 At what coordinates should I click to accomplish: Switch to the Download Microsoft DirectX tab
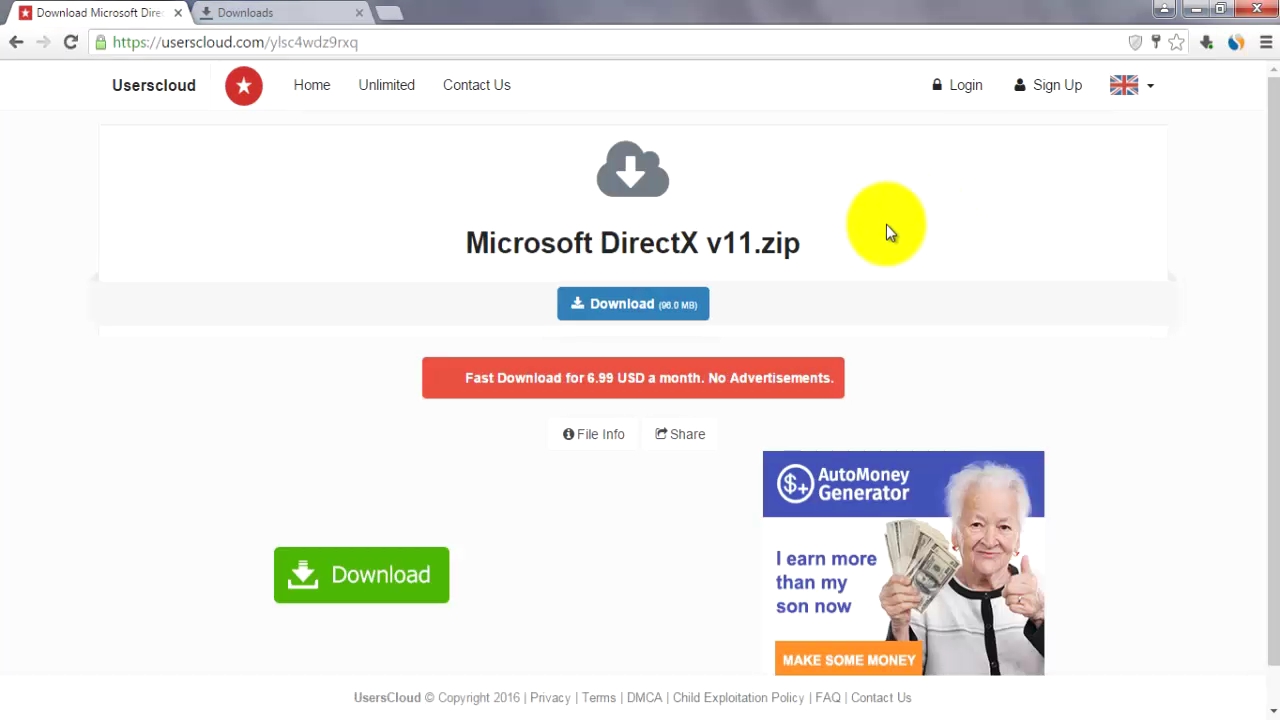[97, 13]
